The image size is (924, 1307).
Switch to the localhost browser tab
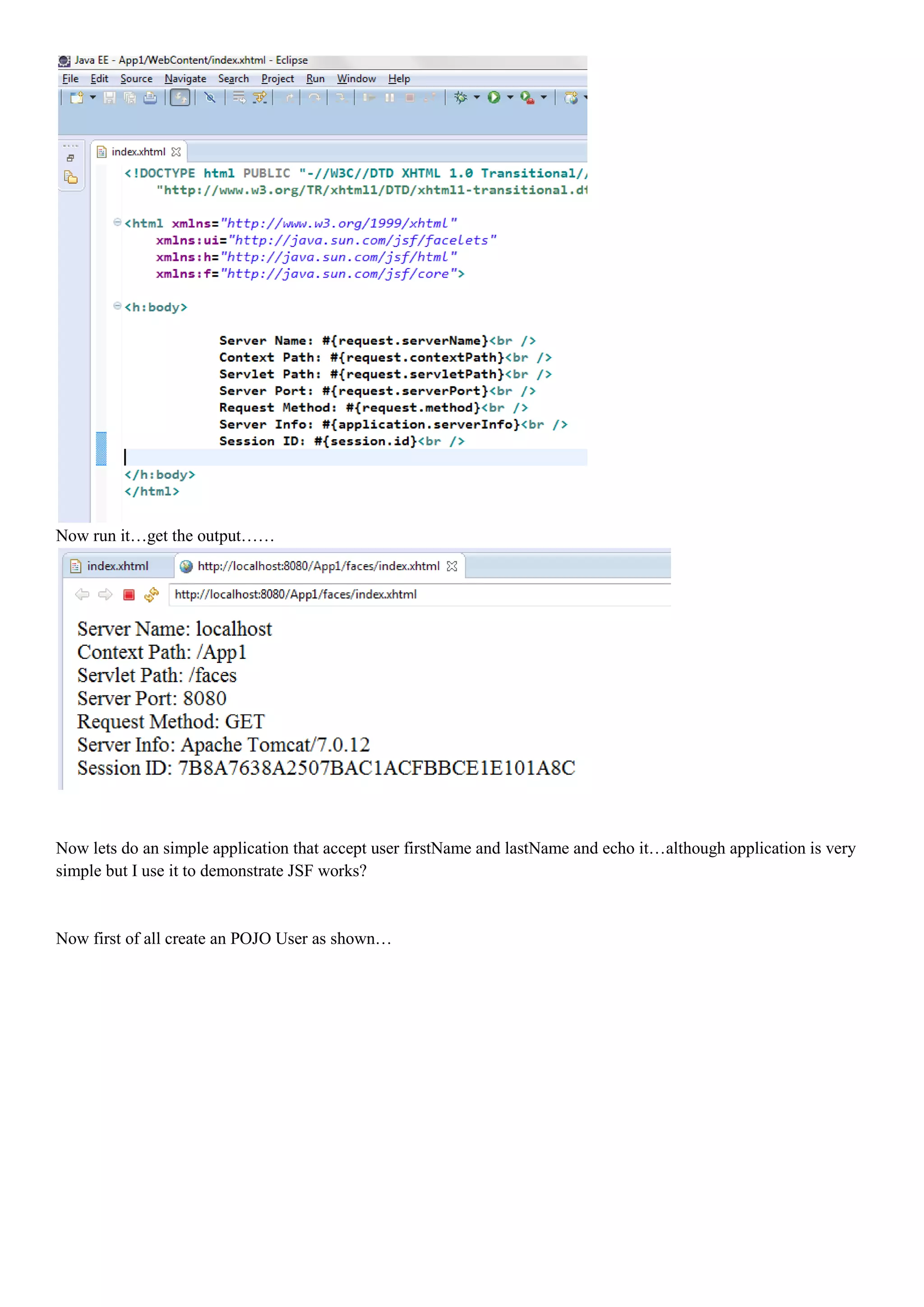tap(318, 566)
